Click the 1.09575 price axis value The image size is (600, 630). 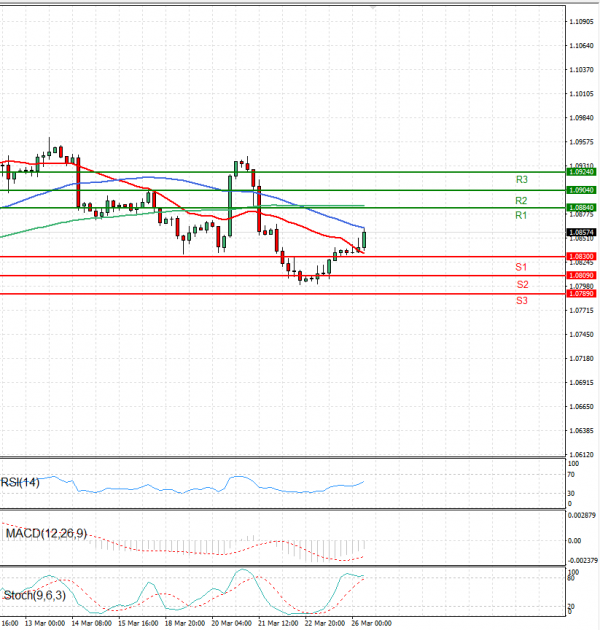tap(582, 142)
